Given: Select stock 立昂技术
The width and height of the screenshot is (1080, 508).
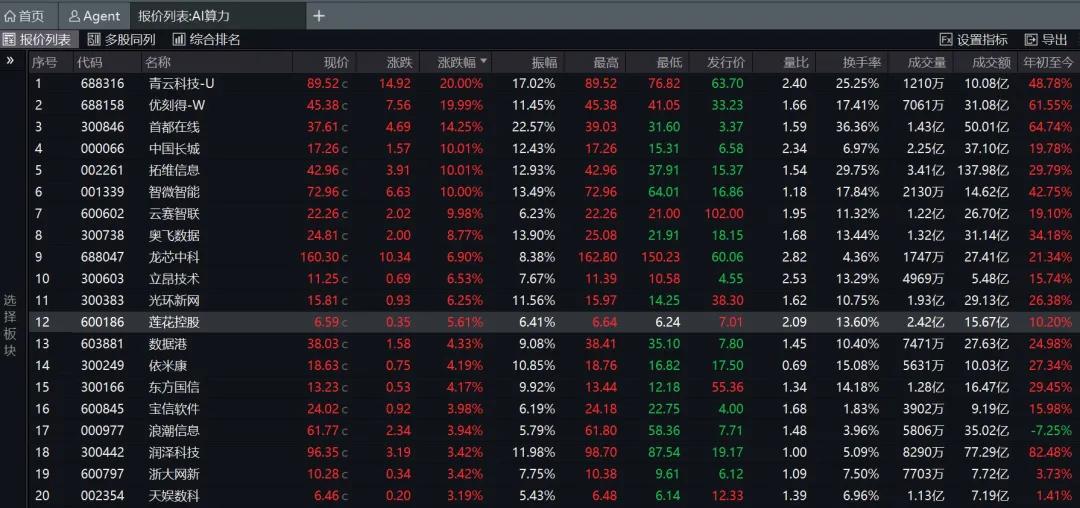Looking at the screenshot, I should click(174, 279).
